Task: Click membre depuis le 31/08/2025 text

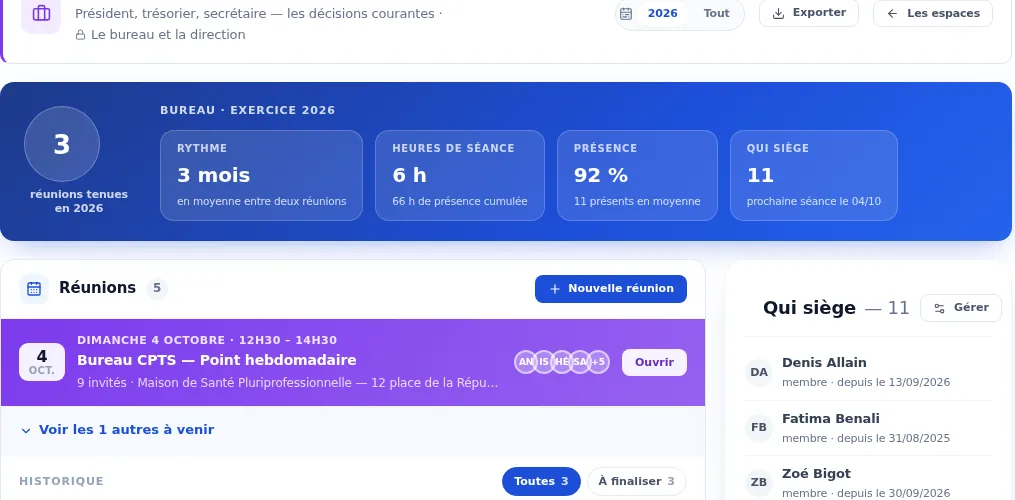Action: (x=866, y=438)
